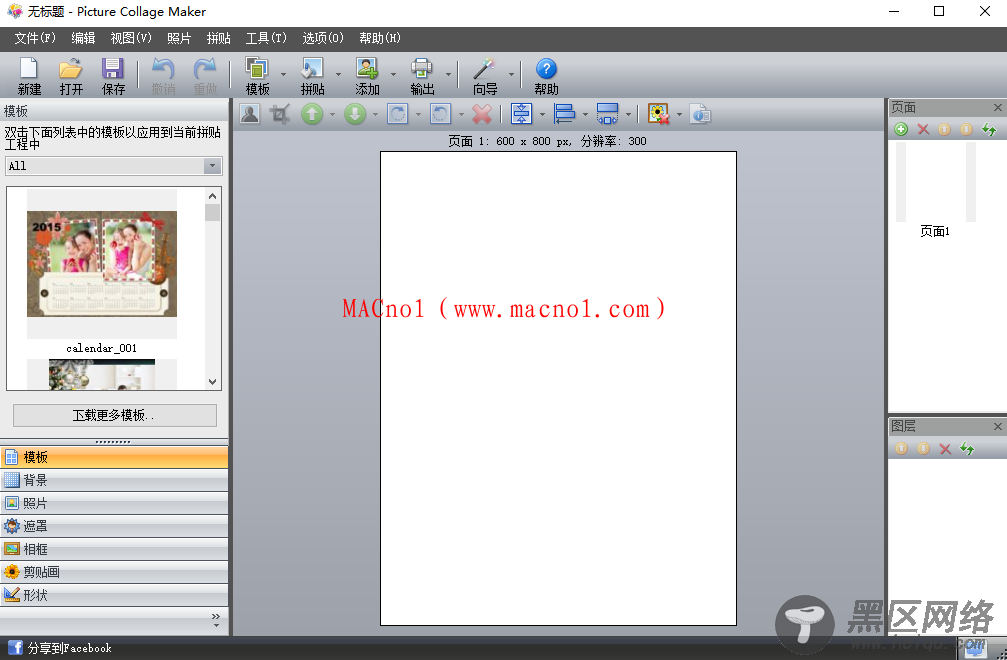Click the 重做 (Redo) arrow icon
This screenshot has width=1007, height=660.
click(205, 69)
